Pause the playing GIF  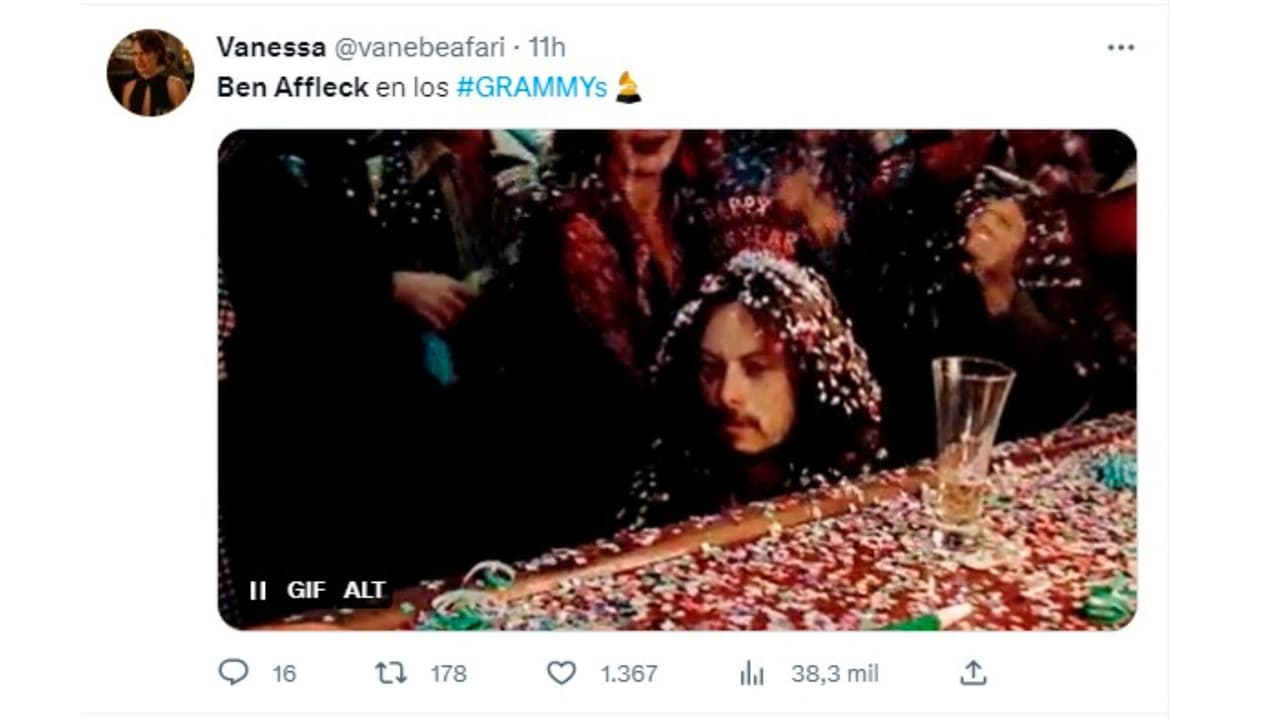click(x=258, y=590)
